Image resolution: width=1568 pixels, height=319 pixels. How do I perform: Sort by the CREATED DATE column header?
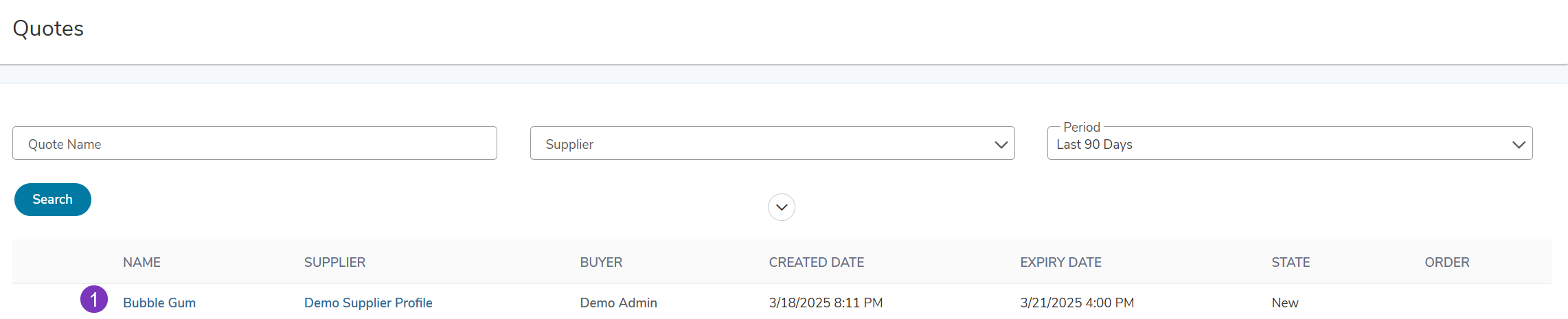[x=817, y=262]
